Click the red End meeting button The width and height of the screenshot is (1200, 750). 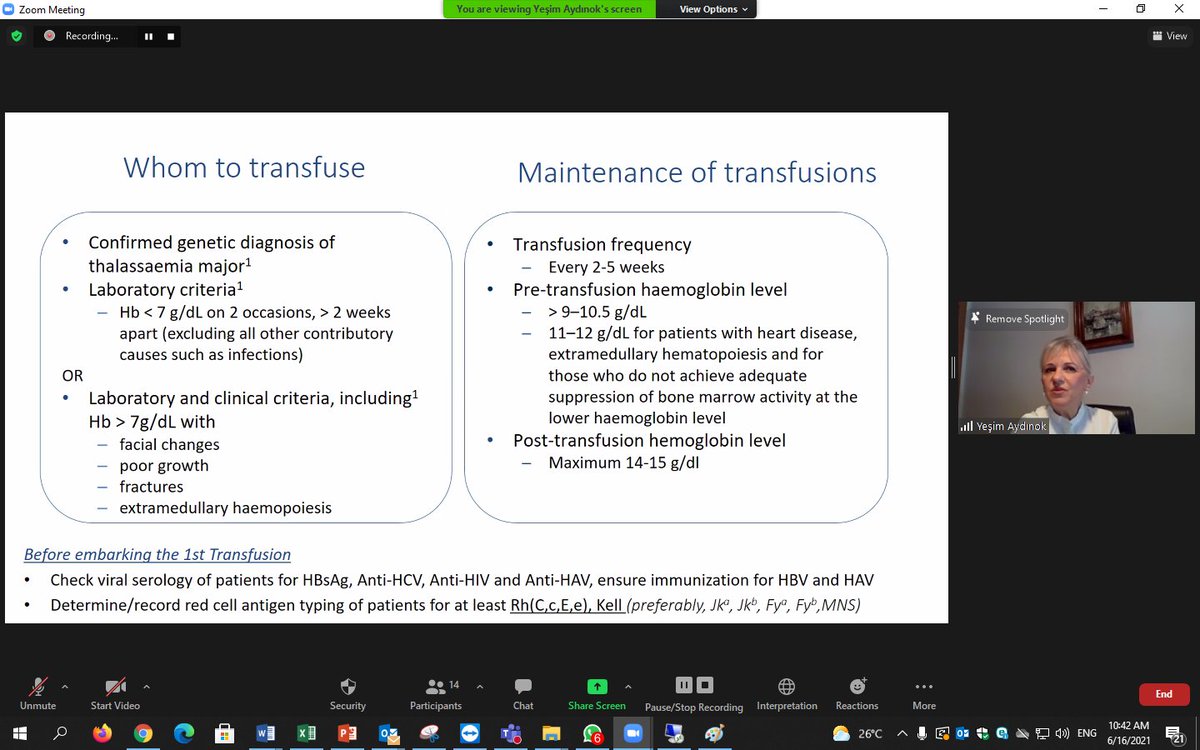click(x=1164, y=694)
